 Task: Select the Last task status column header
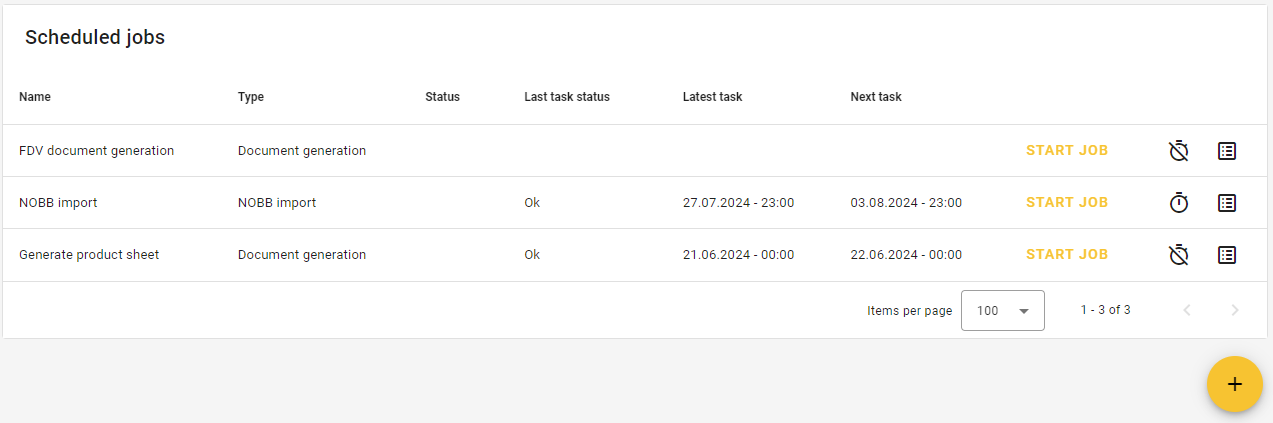click(x=567, y=97)
